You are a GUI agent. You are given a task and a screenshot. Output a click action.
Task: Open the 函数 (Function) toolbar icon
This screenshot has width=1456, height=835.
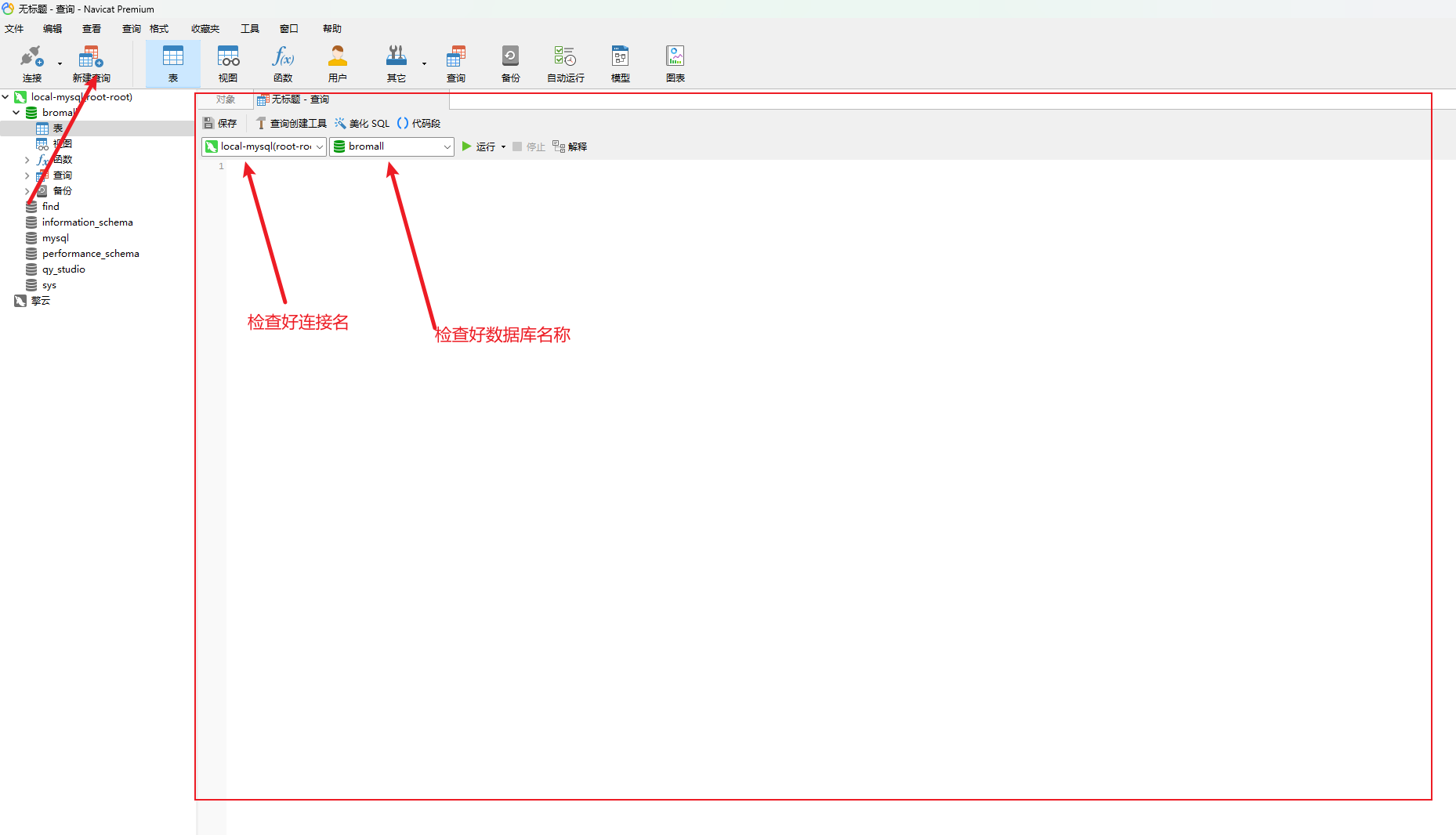283,63
